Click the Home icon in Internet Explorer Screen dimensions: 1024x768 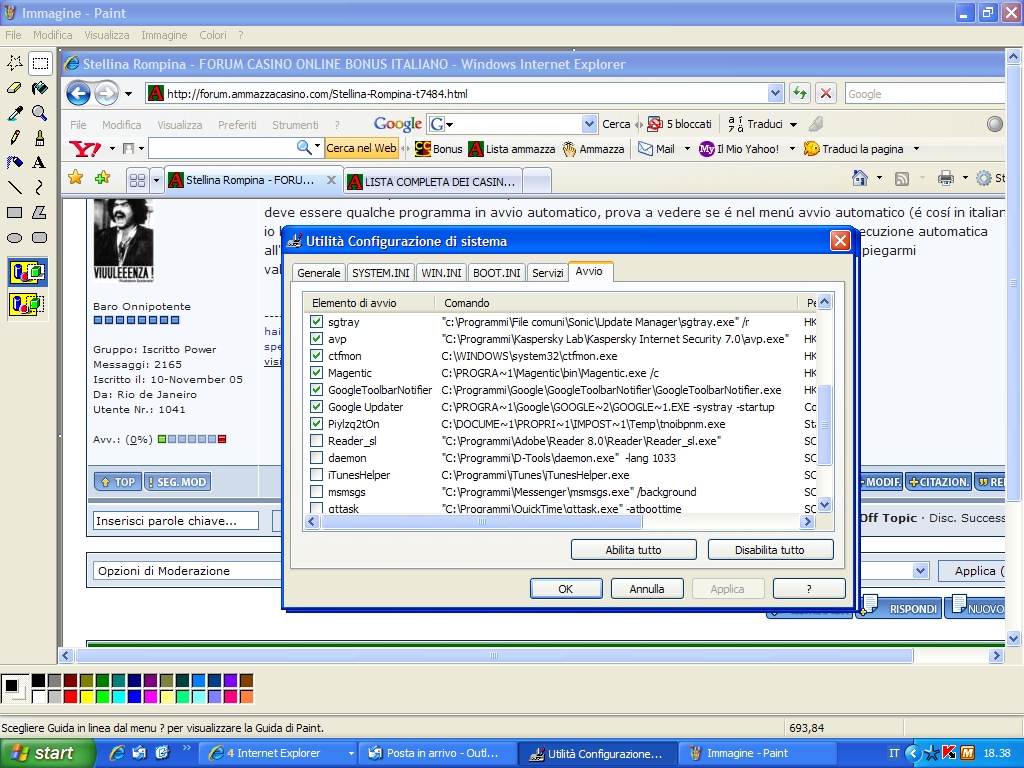(860, 178)
